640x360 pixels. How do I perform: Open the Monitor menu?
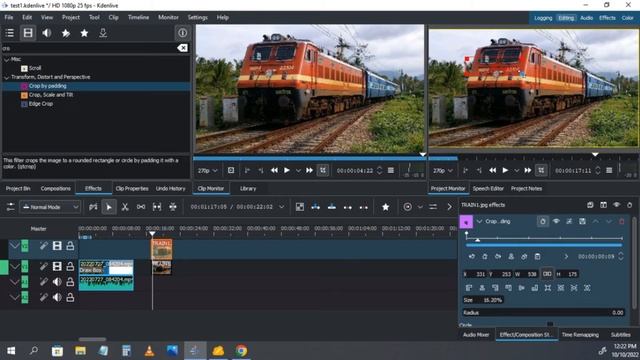[x=168, y=18]
